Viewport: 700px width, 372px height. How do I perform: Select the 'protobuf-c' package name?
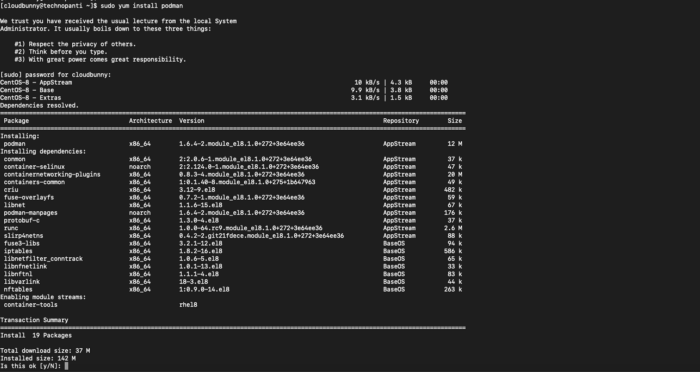(21, 220)
